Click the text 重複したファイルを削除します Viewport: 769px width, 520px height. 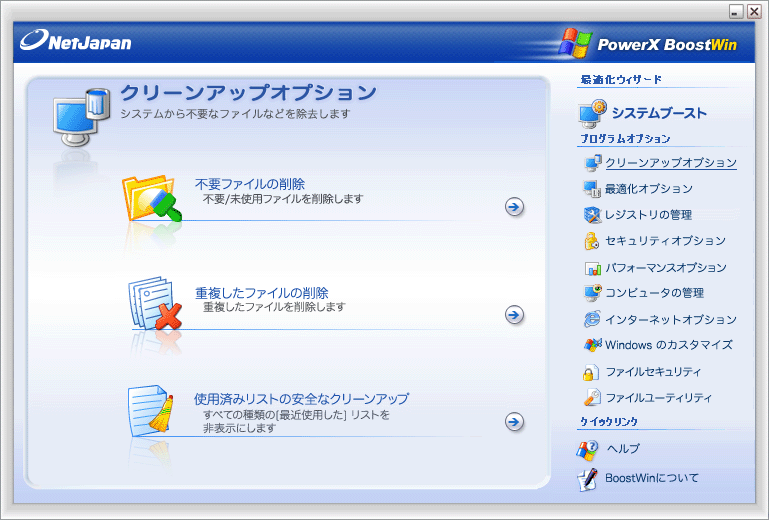coord(275,307)
